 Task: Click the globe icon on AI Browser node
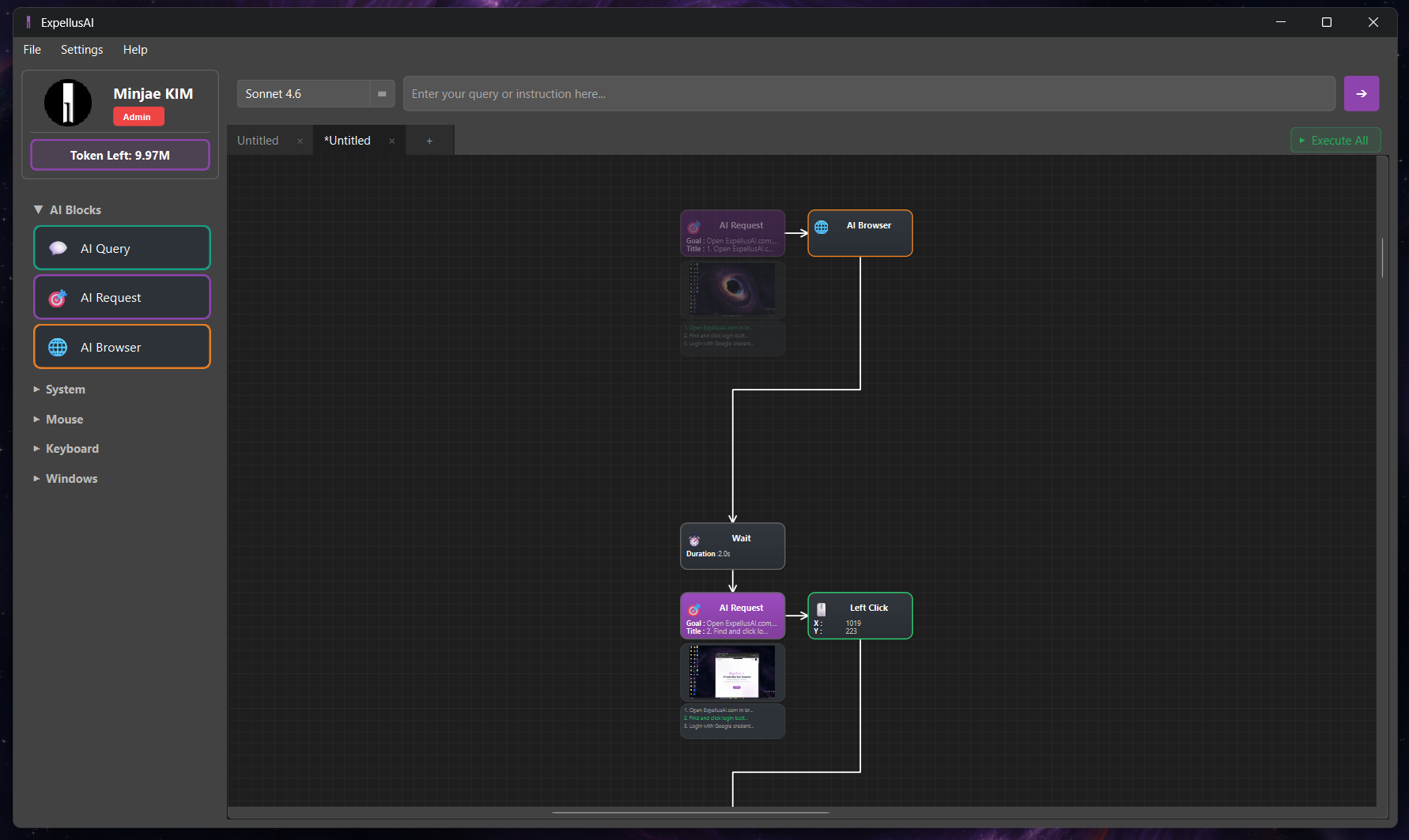pos(821,227)
